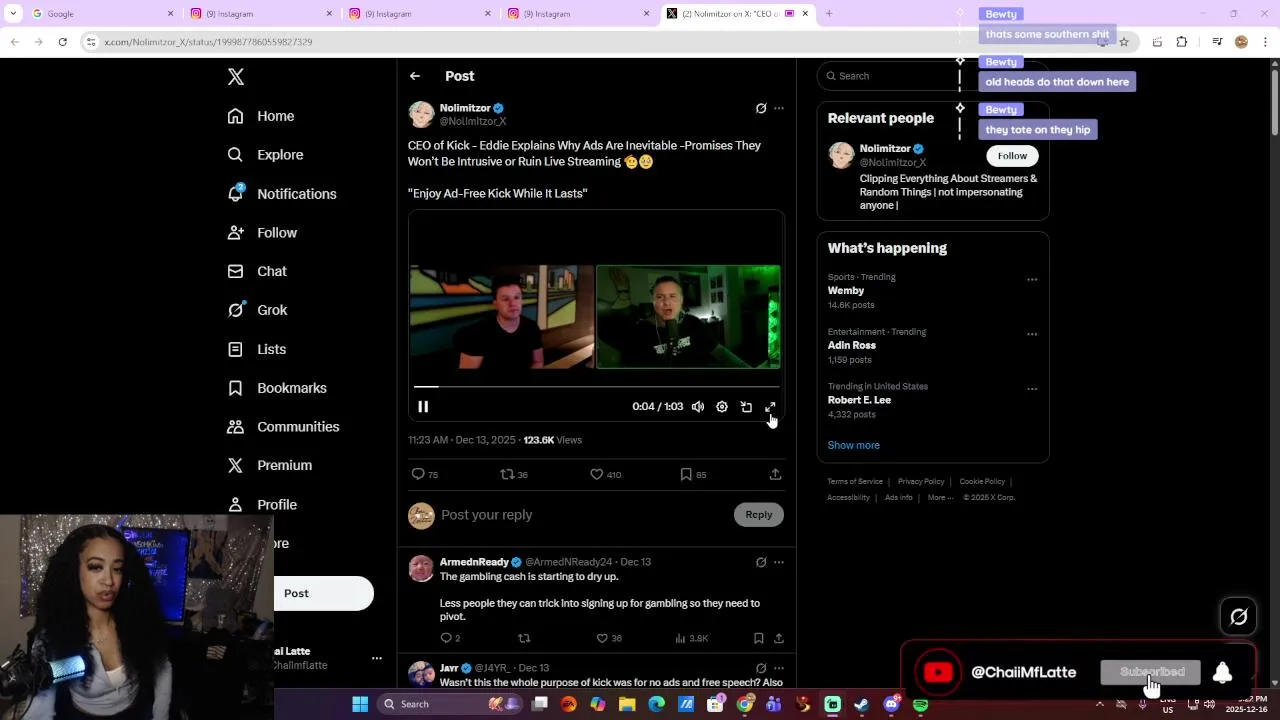Like the post with 410 likes
Viewport: 1280px width, 720px height.
click(x=605, y=474)
